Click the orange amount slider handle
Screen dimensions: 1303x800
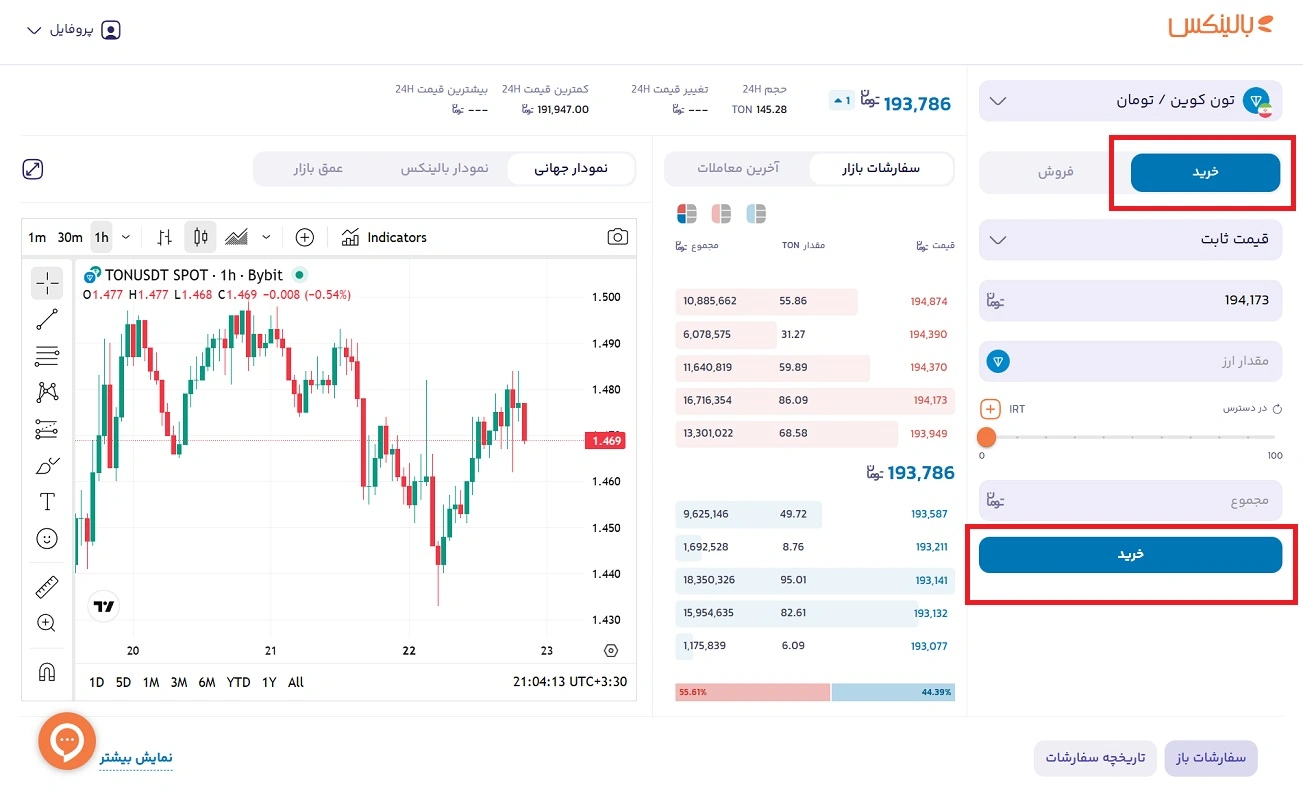tap(987, 437)
